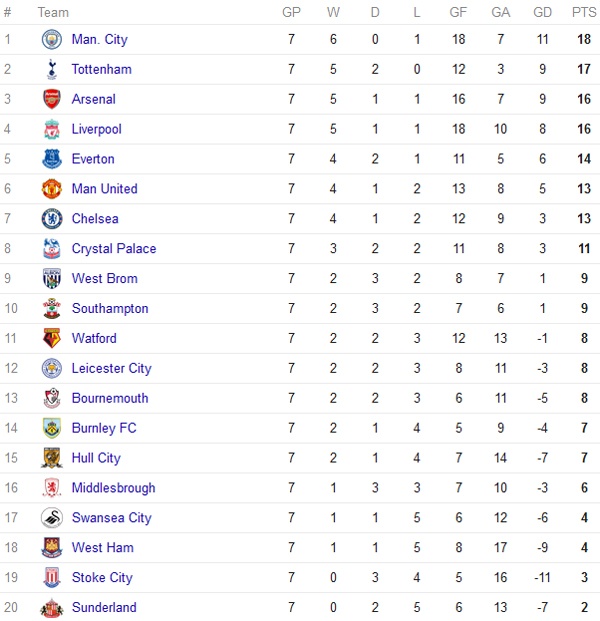Open the Leicester City team link
Viewport: 600px width, 621px height.
(x=111, y=368)
